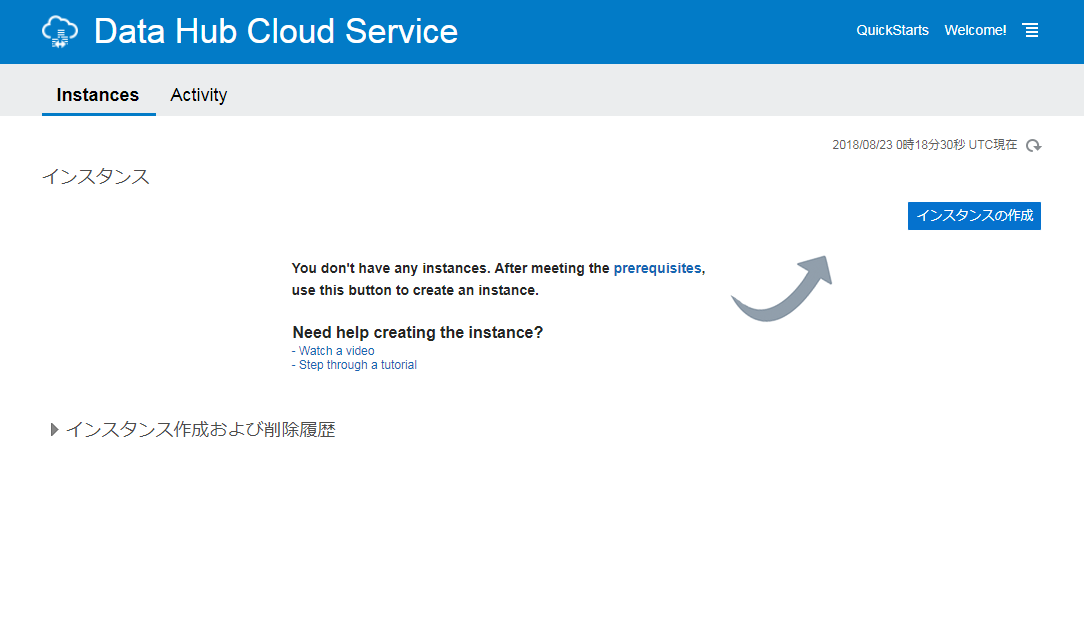Click the 'Need help creating the instance?' heading
1084x619 pixels.
click(418, 333)
